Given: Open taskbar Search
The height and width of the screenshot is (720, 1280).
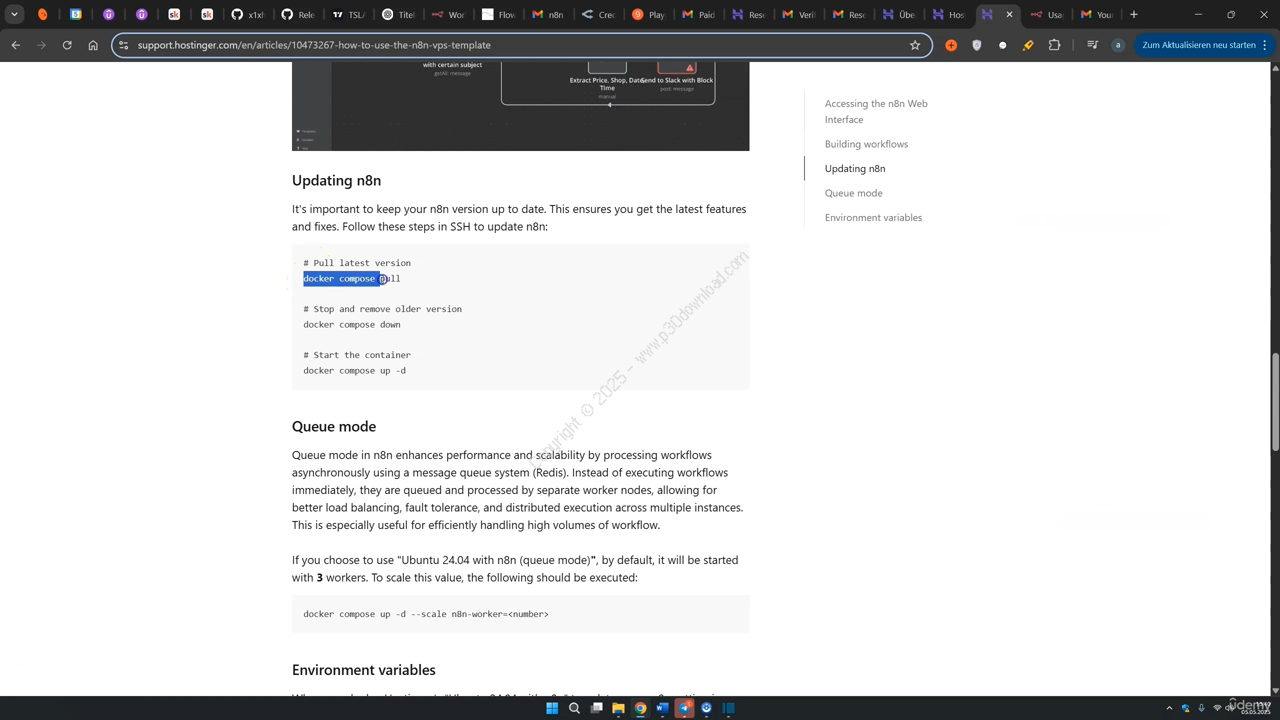Looking at the screenshot, I should point(574,708).
